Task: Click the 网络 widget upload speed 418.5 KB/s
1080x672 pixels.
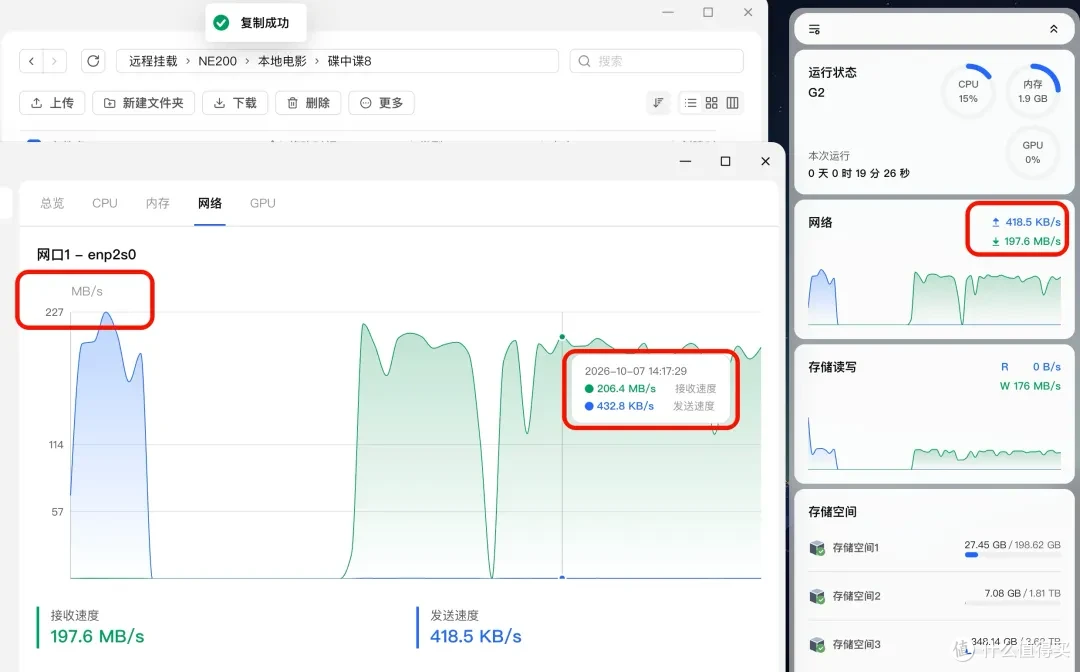Action: click(x=1026, y=222)
